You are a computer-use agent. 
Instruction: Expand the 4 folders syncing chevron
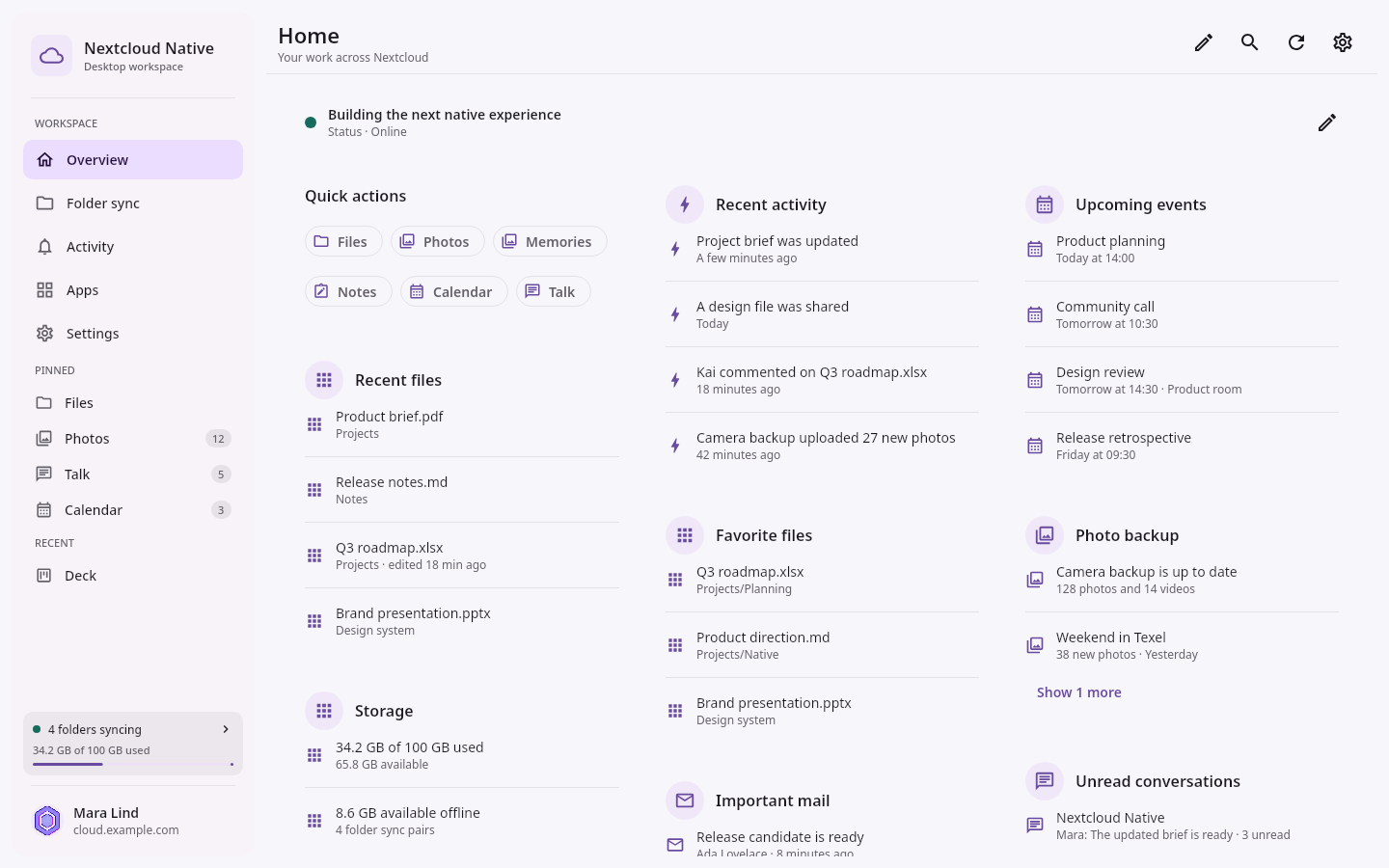[226, 729]
